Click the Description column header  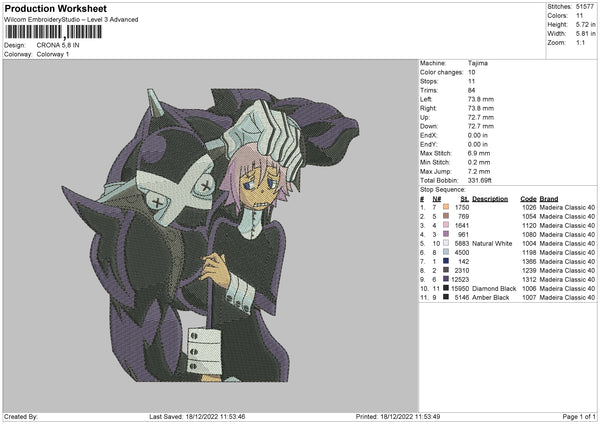tap(490, 199)
